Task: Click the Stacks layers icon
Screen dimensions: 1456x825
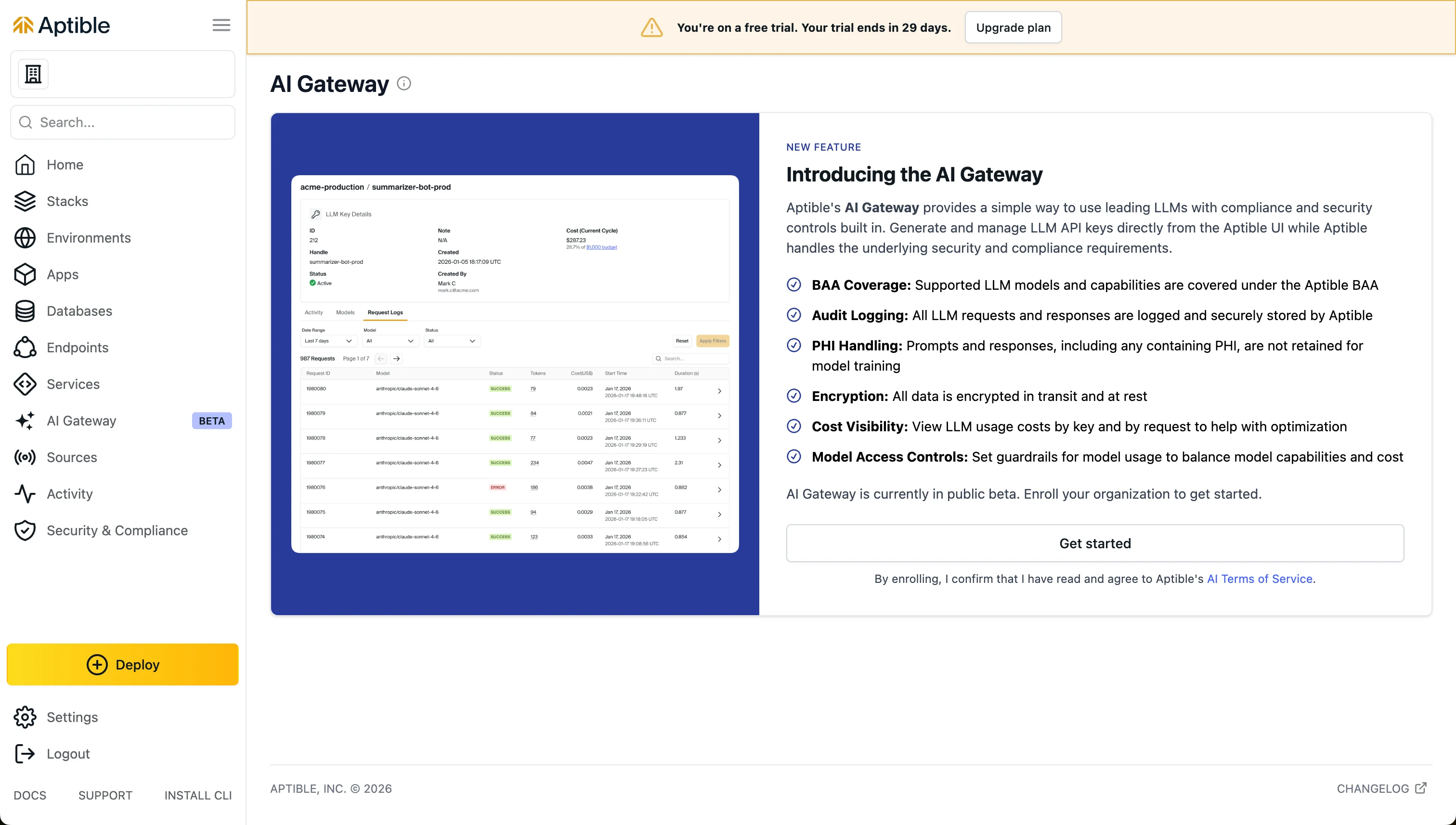Action: 25,201
